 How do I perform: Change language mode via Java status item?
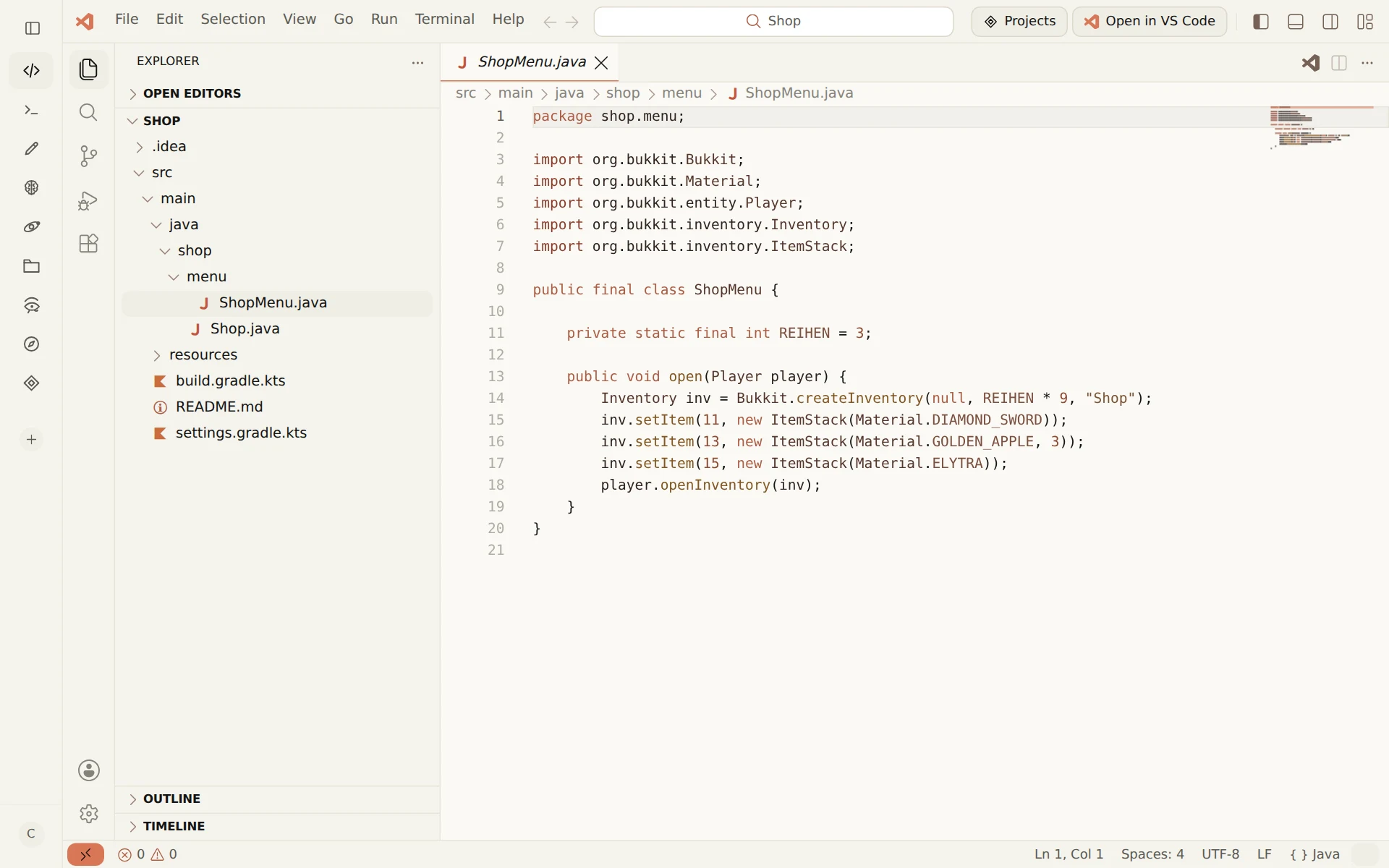point(1315,855)
